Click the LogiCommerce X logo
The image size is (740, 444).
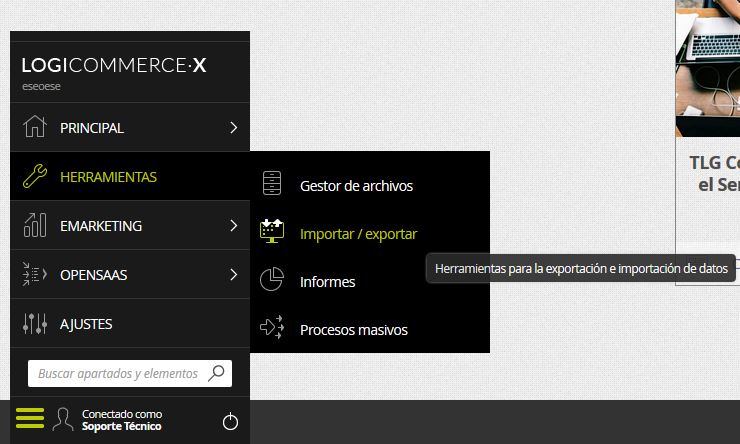coord(114,65)
